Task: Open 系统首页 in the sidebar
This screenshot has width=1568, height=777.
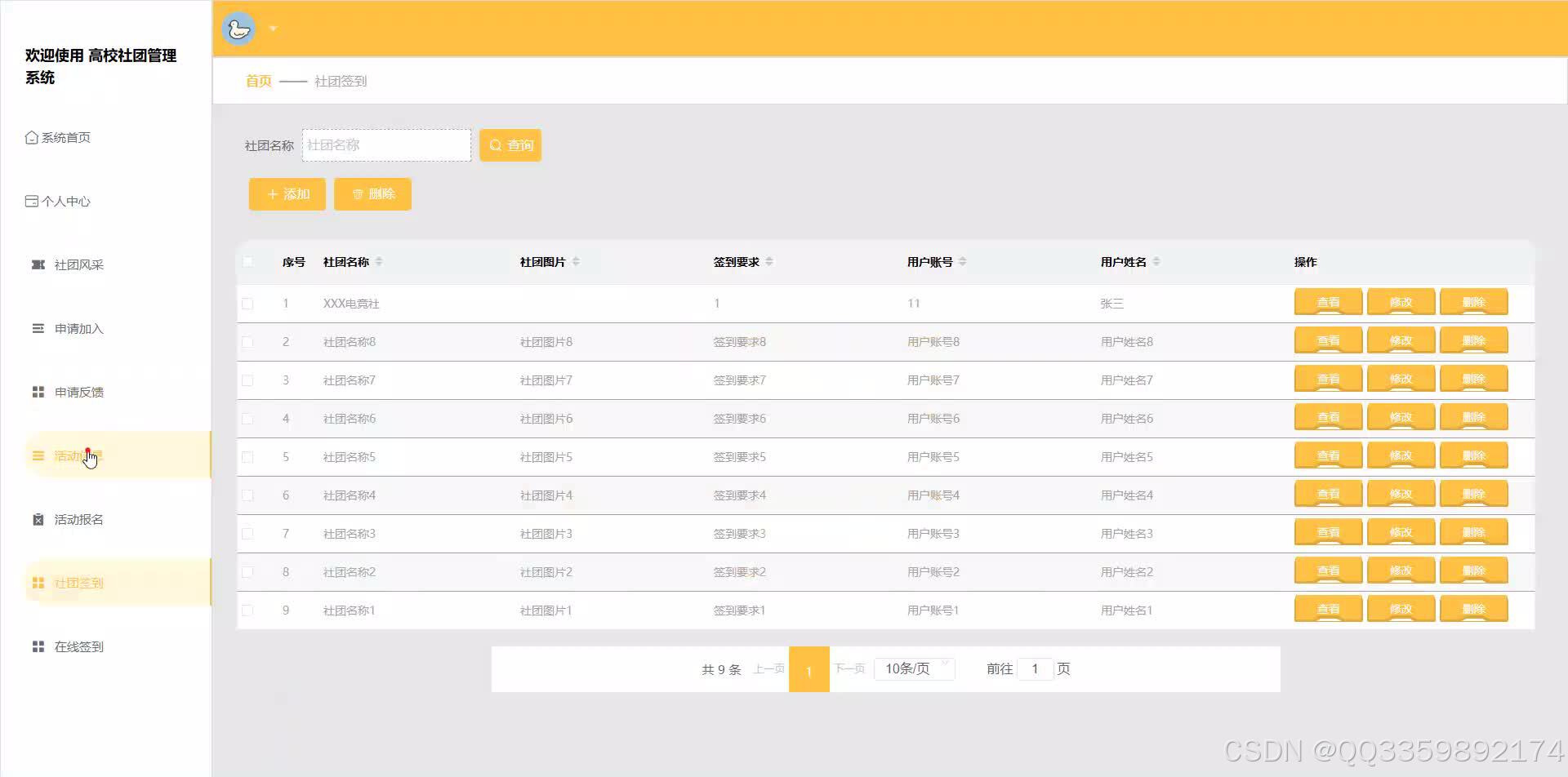Action: pos(65,137)
